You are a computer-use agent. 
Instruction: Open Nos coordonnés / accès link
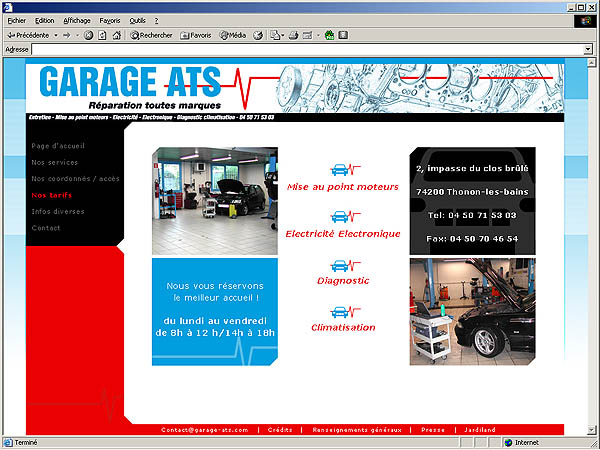[75, 179]
